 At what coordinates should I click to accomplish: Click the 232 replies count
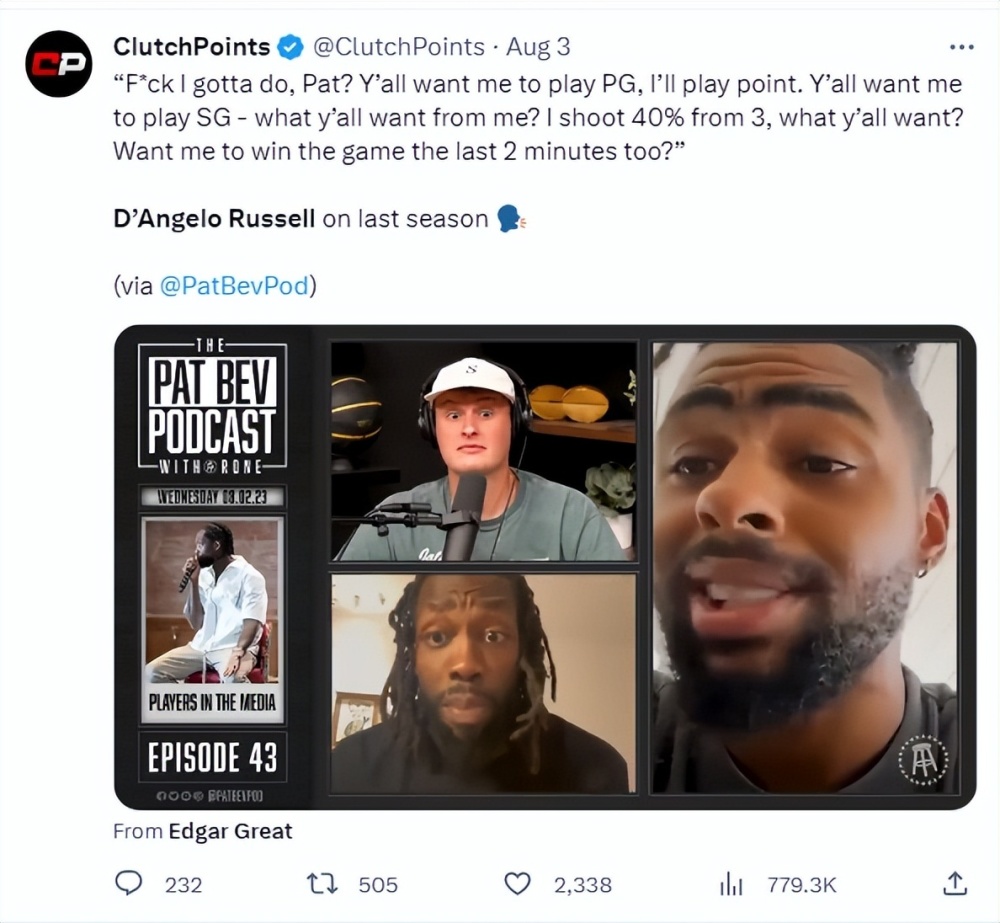tap(184, 885)
